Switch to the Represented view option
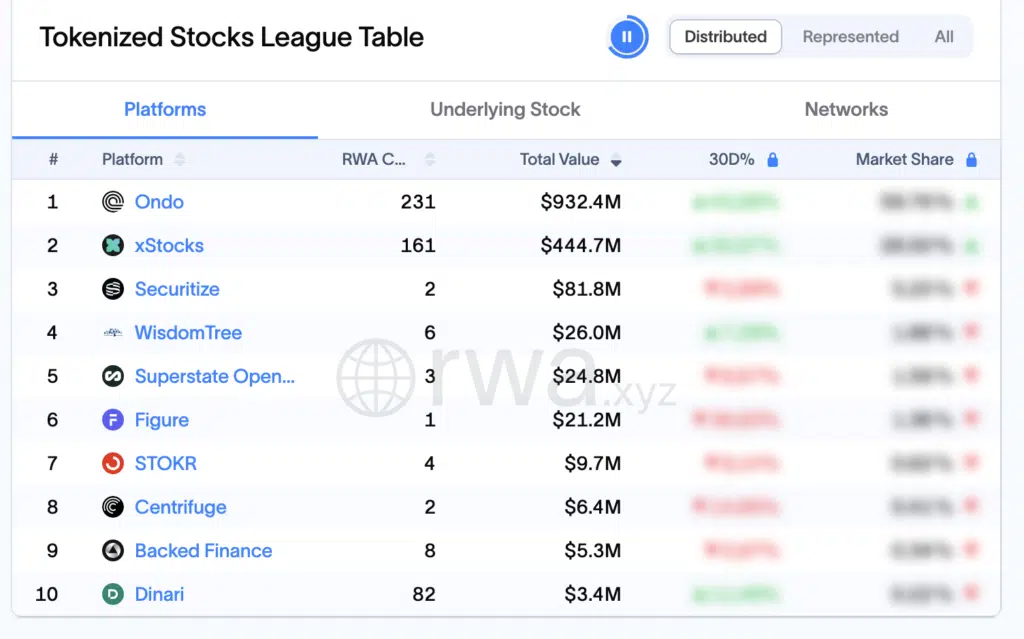 850,37
